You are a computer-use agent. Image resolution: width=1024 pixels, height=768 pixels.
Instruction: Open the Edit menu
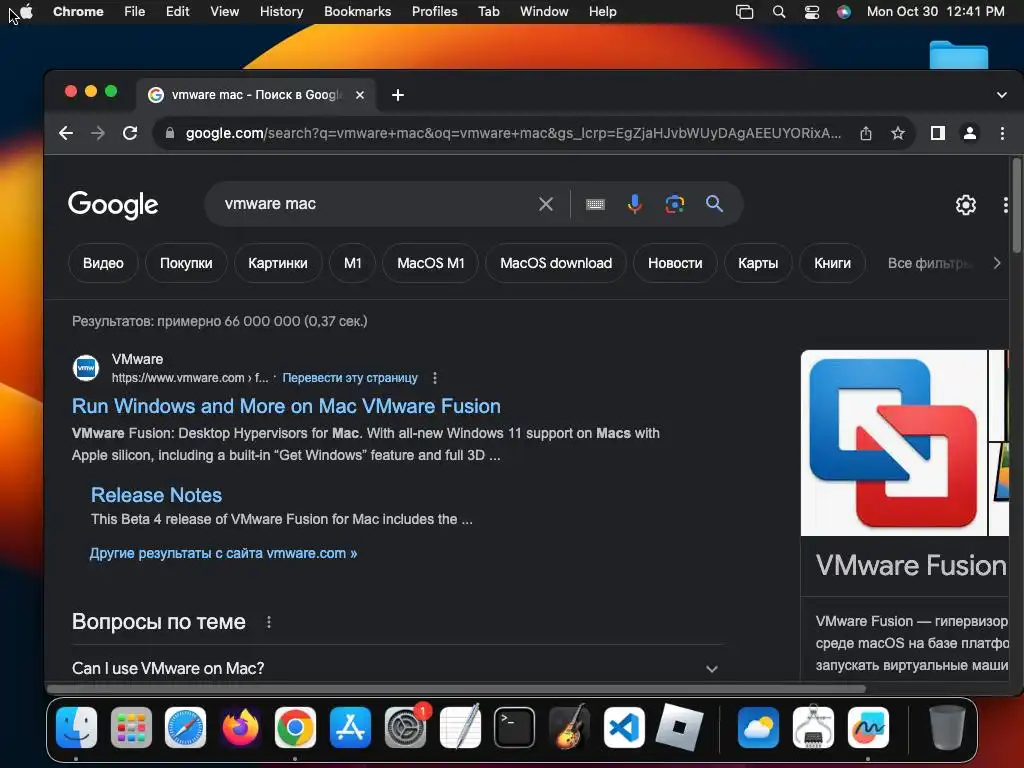[178, 12]
